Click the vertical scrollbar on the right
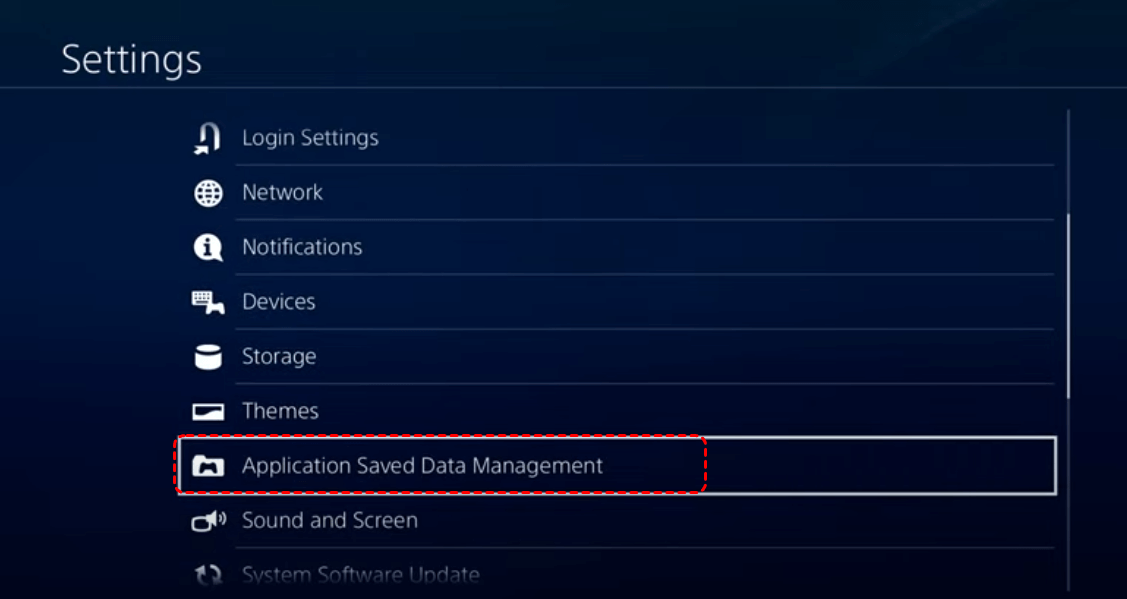1127x599 pixels. 1068,305
